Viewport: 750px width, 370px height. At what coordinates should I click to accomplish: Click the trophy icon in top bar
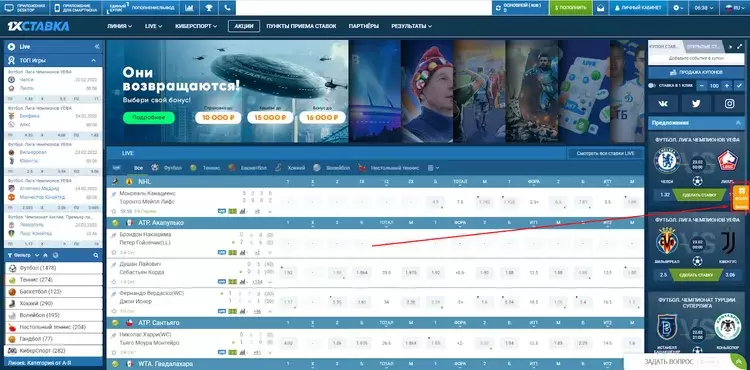pos(209,8)
